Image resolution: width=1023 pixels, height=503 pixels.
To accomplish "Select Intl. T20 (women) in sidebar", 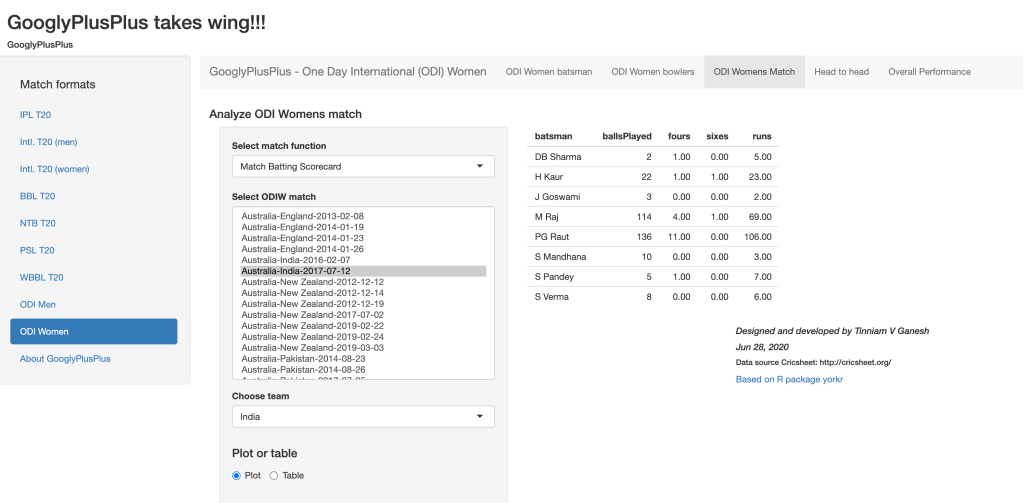I will 55,169.
